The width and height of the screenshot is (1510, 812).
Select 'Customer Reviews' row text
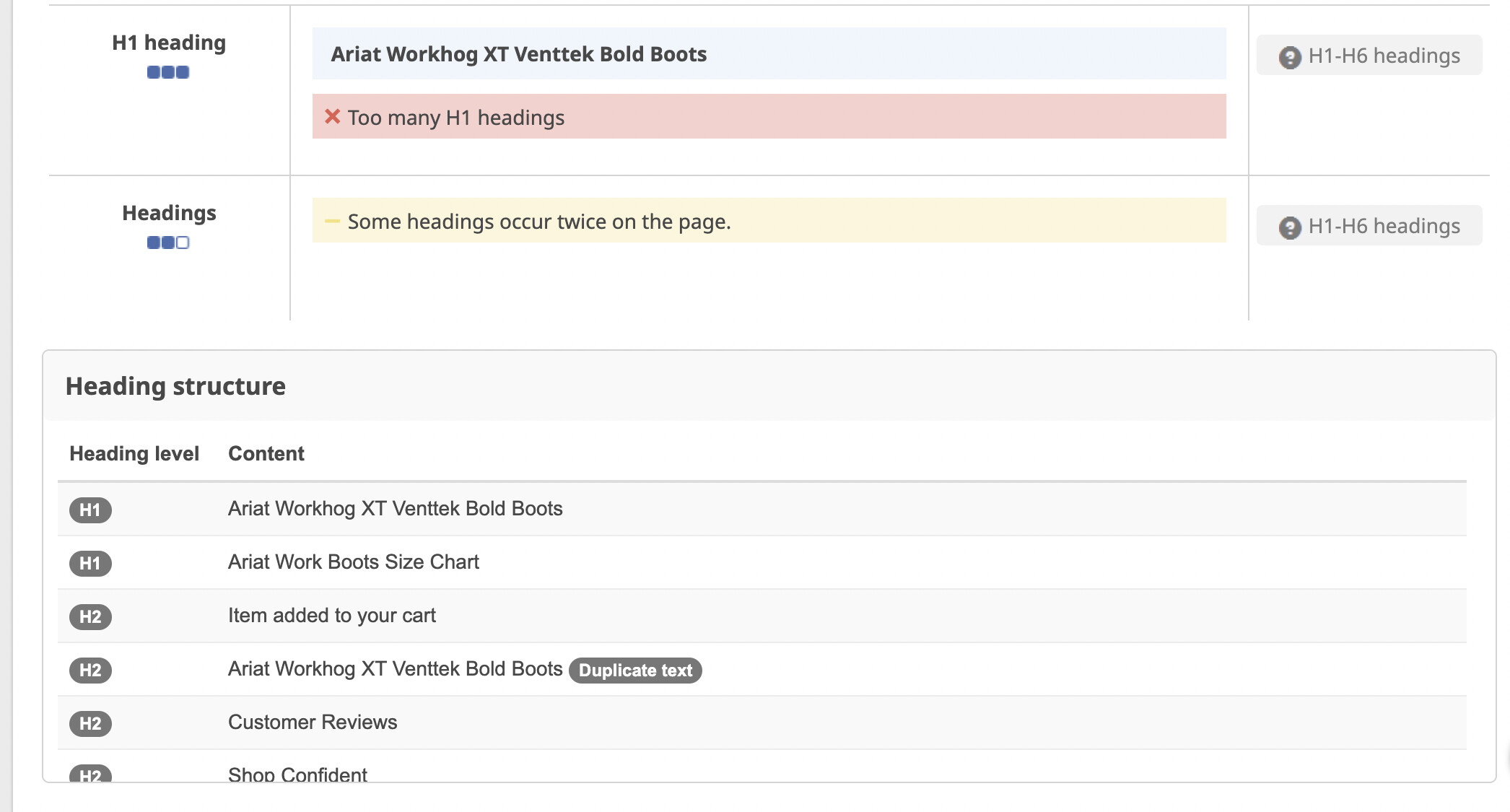pos(313,722)
